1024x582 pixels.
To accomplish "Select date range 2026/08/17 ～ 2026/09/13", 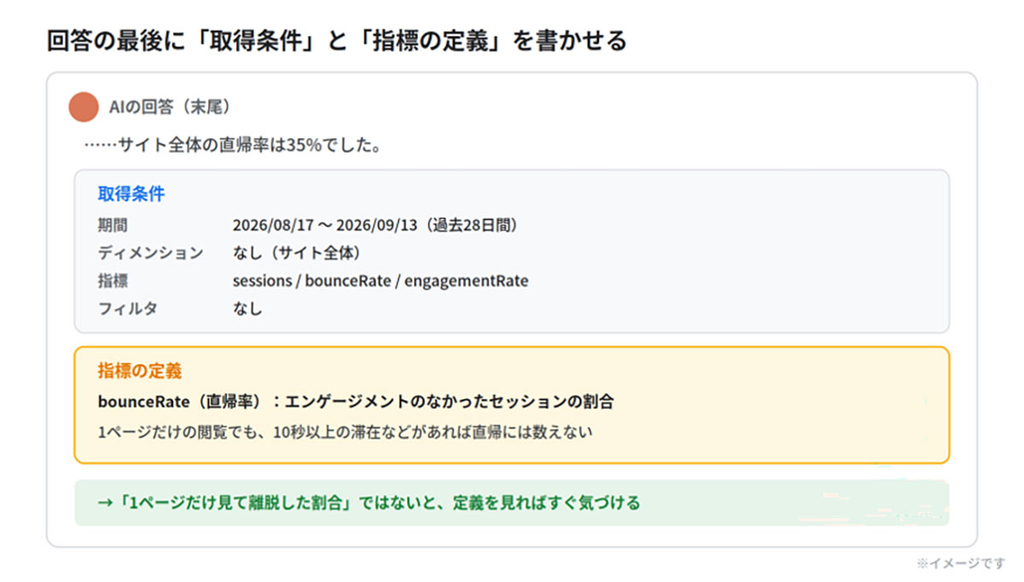I will click(325, 225).
